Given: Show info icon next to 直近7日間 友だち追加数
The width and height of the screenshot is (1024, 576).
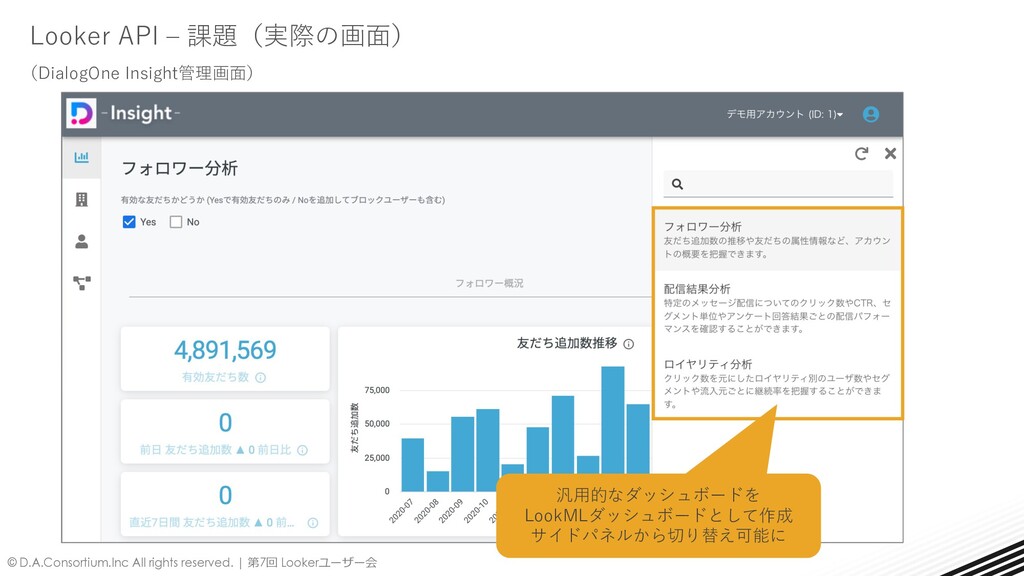Looking at the screenshot, I should (x=313, y=522).
